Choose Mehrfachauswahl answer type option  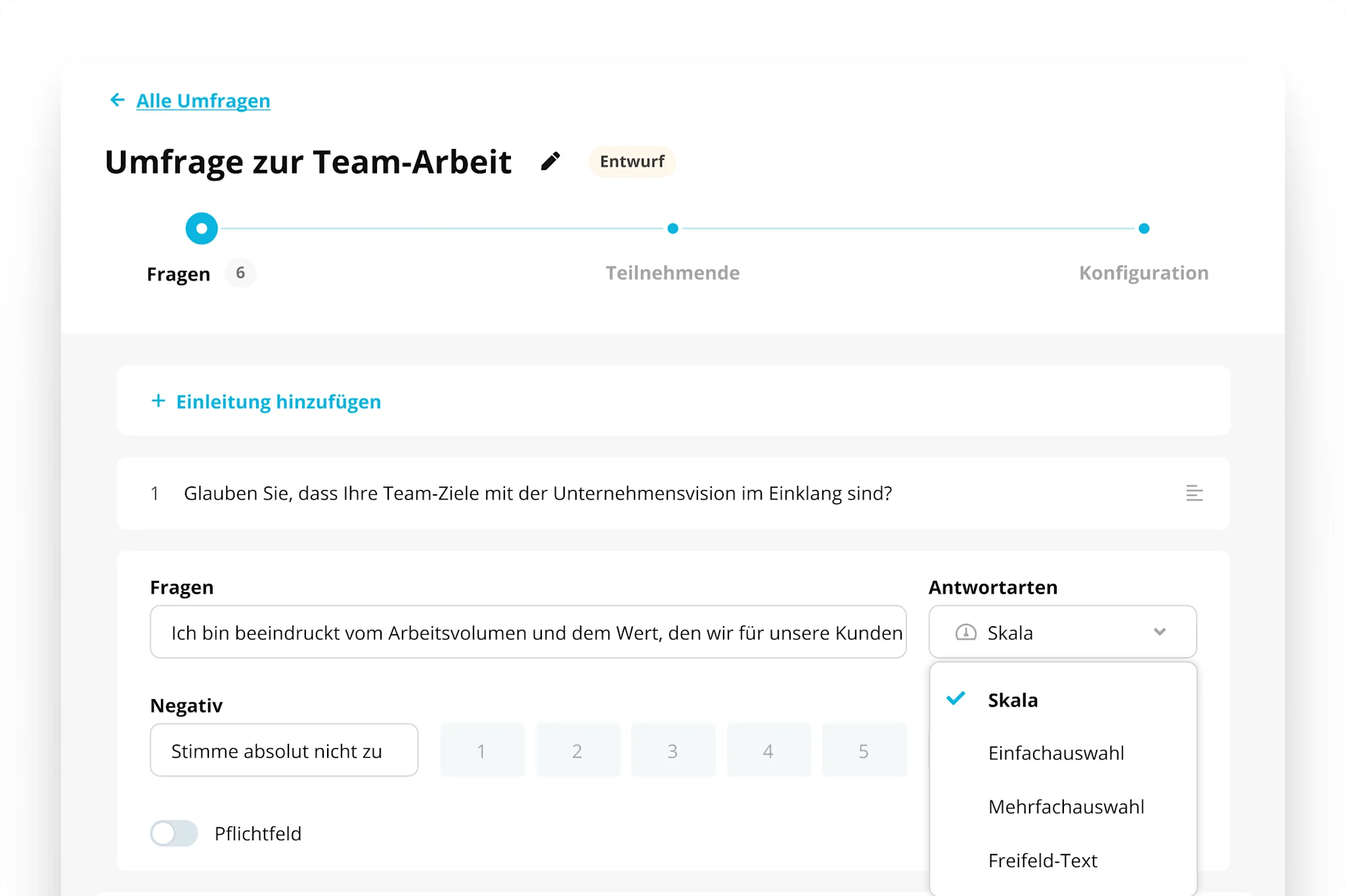pyautogui.click(x=1065, y=807)
